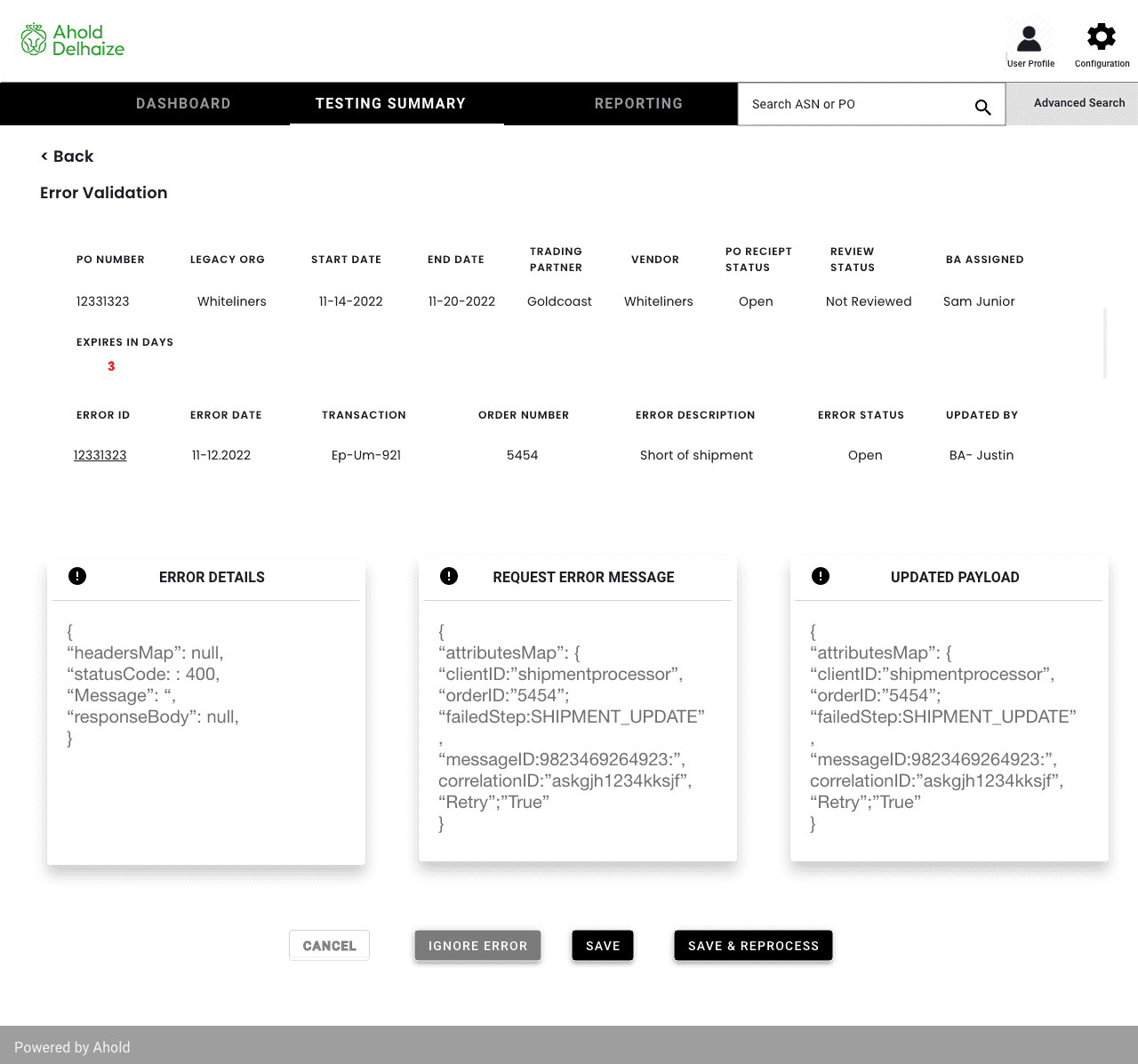Click the TRADING PARTNER column header

556,260
